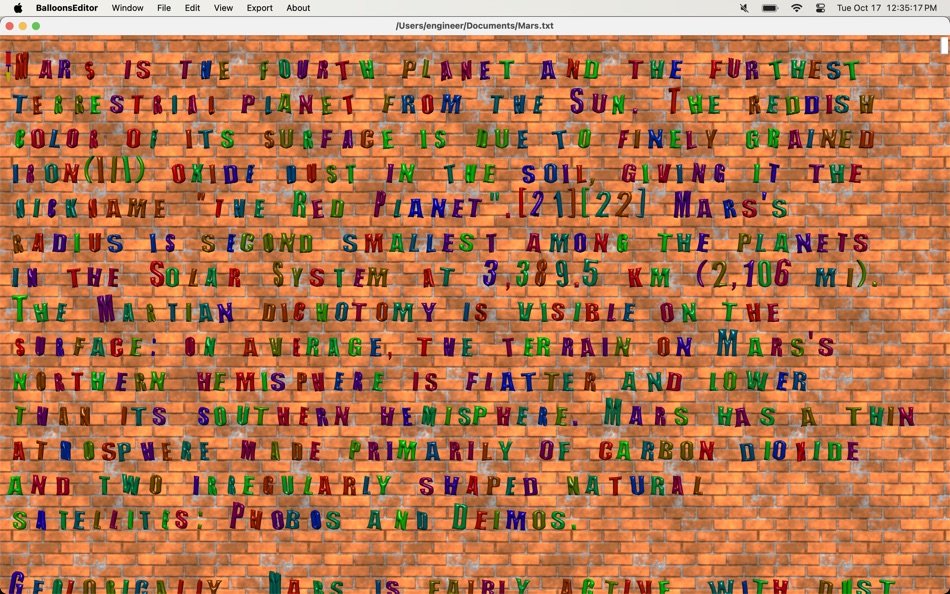This screenshot has width=950, height=594.
Task: Click the word "SATELLITES:"
Action: pos(109,519)
